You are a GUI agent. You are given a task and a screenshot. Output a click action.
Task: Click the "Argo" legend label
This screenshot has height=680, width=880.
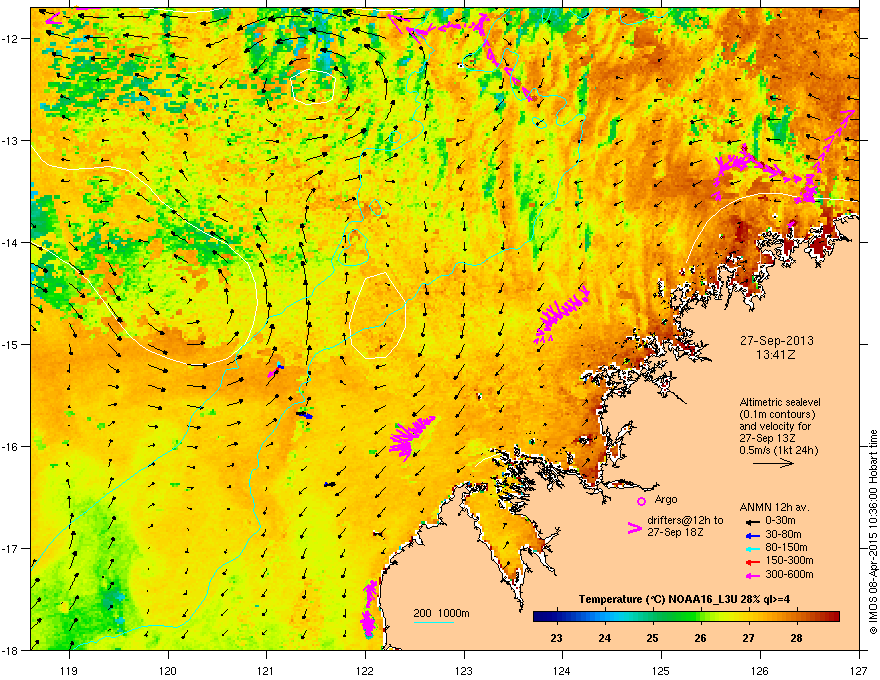[x=666, y=499]
